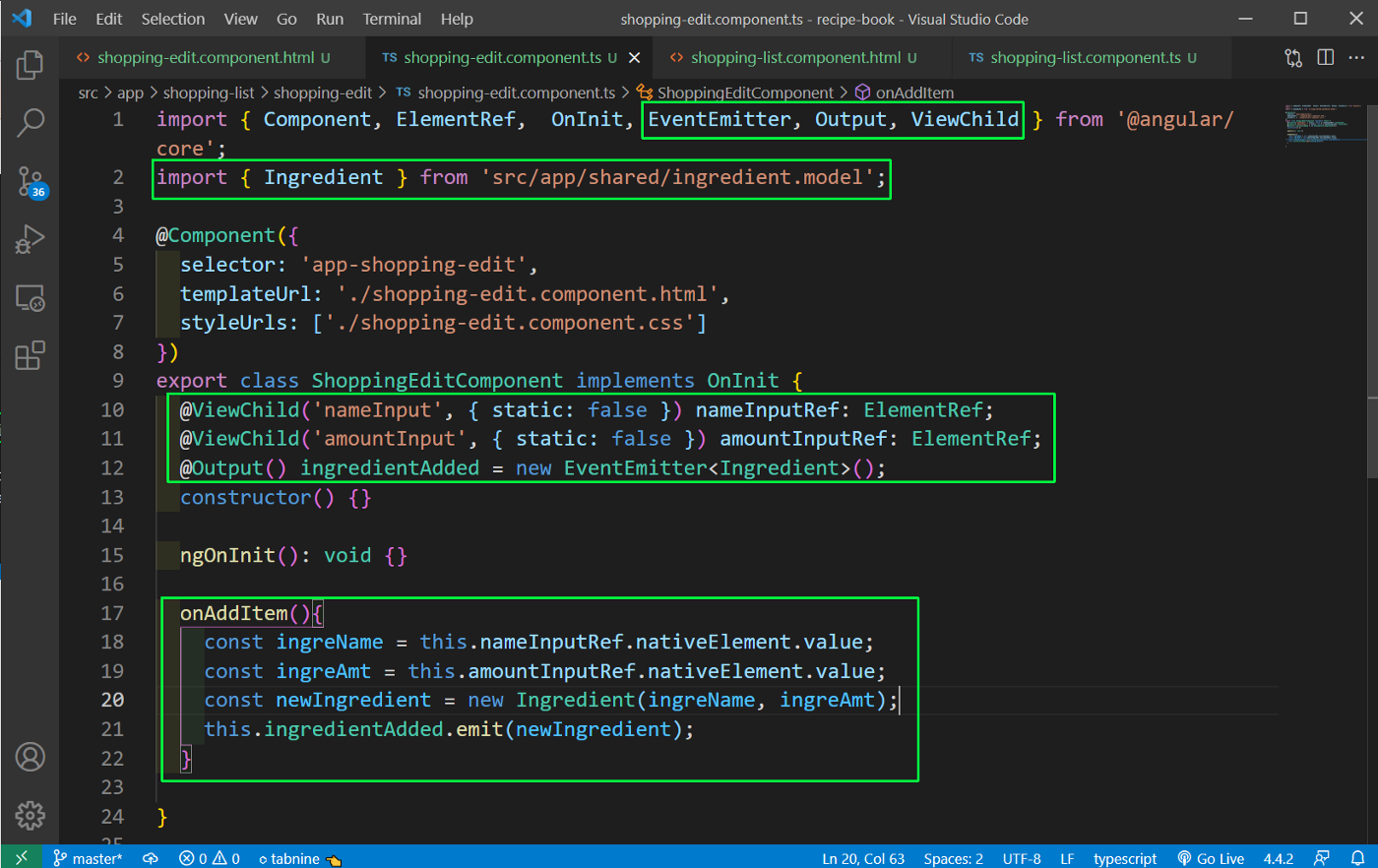This screenshot has height=868, width=1378.
Task: Open the Extensions view
Action: (30, 355)
